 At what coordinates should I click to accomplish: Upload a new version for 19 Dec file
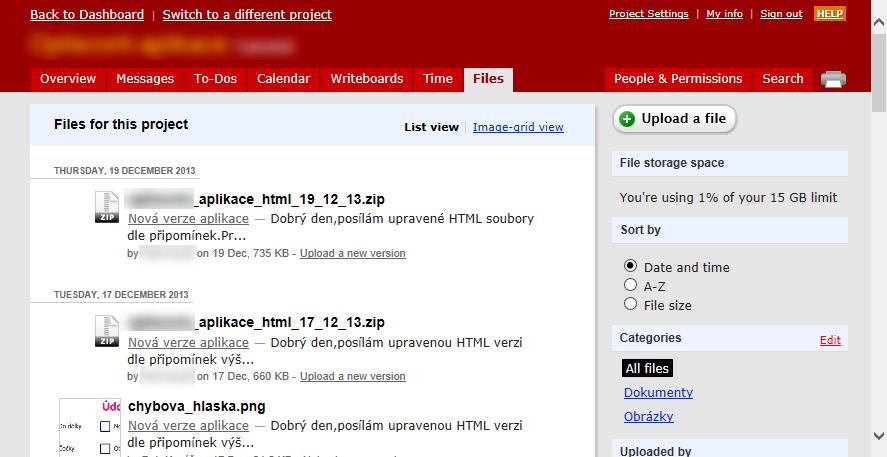352,253
